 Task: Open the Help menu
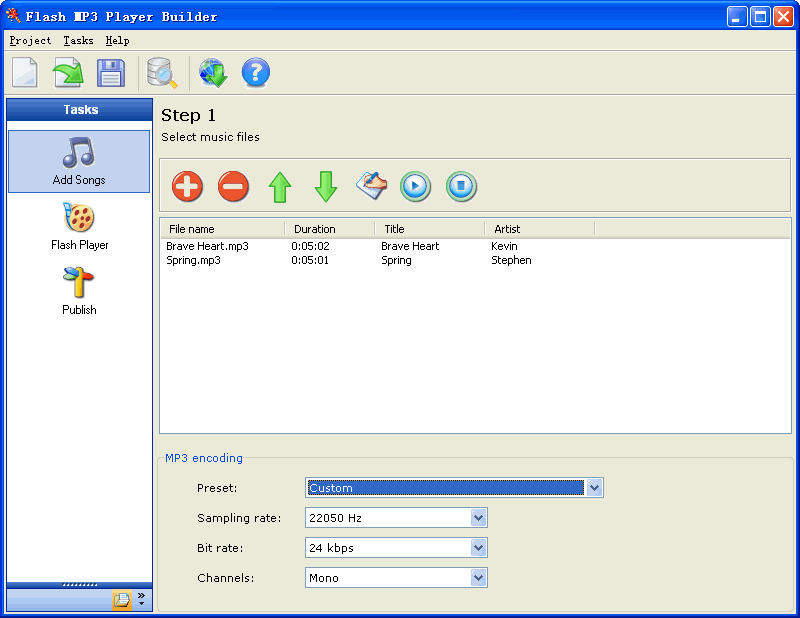pyautogui.click(x=117, y=40)
